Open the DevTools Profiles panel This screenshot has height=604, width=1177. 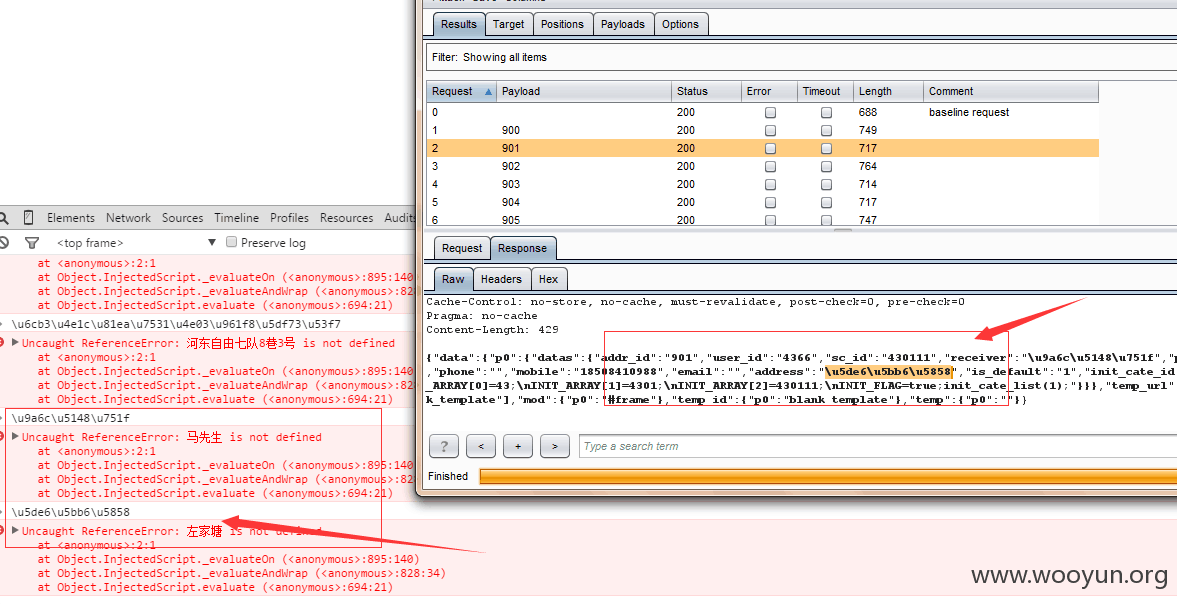tap(289, 218)
